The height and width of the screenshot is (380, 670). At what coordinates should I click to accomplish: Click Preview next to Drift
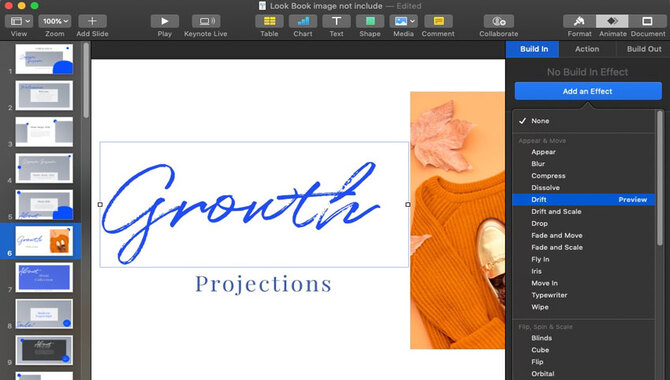632,200
